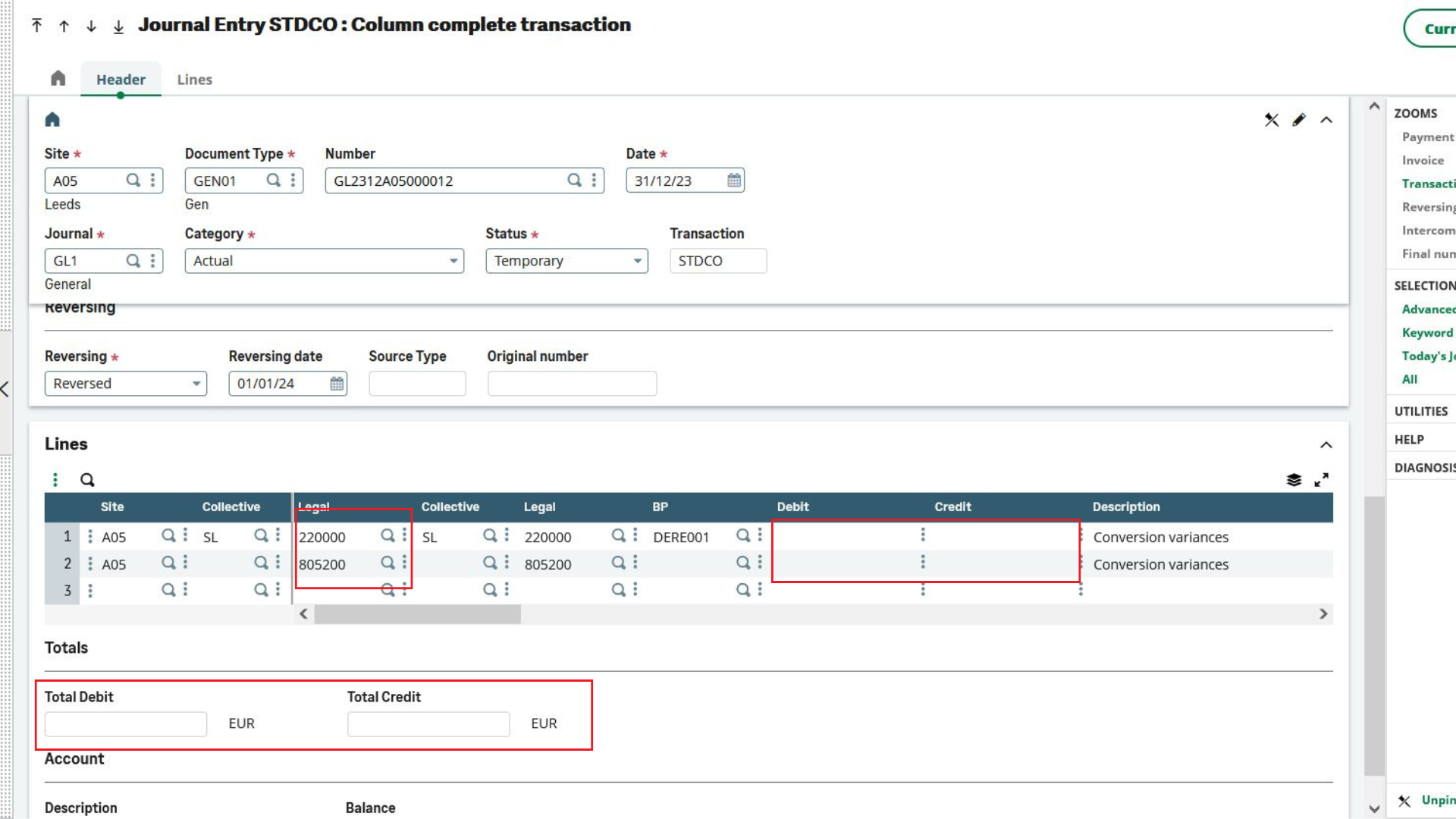Click the Lines grid horizontal scrollbar thumb

417,614
